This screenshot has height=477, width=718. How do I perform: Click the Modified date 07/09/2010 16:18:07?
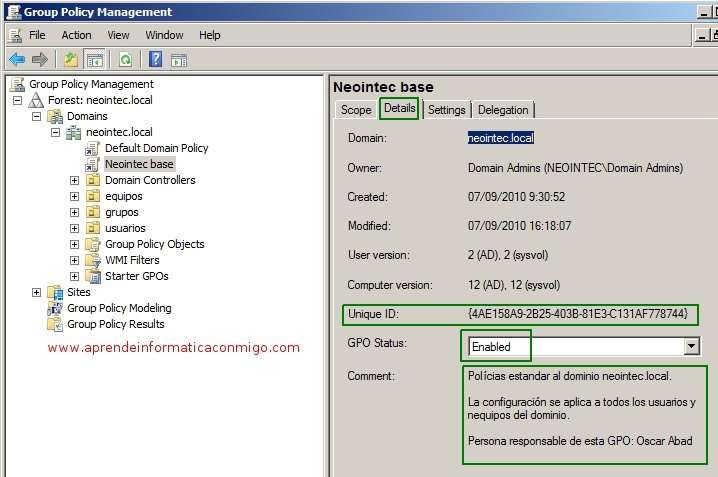point(519,226)
